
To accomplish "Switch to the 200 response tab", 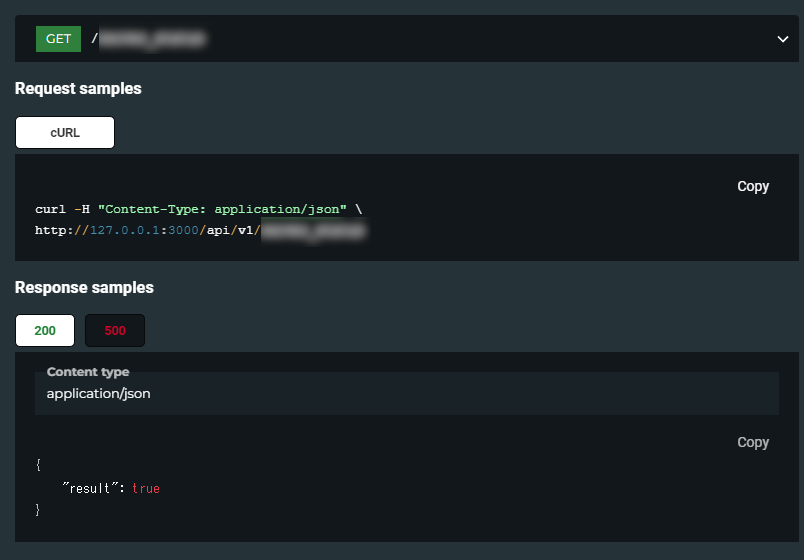I will pyautogui.click(x=45, y=330).
